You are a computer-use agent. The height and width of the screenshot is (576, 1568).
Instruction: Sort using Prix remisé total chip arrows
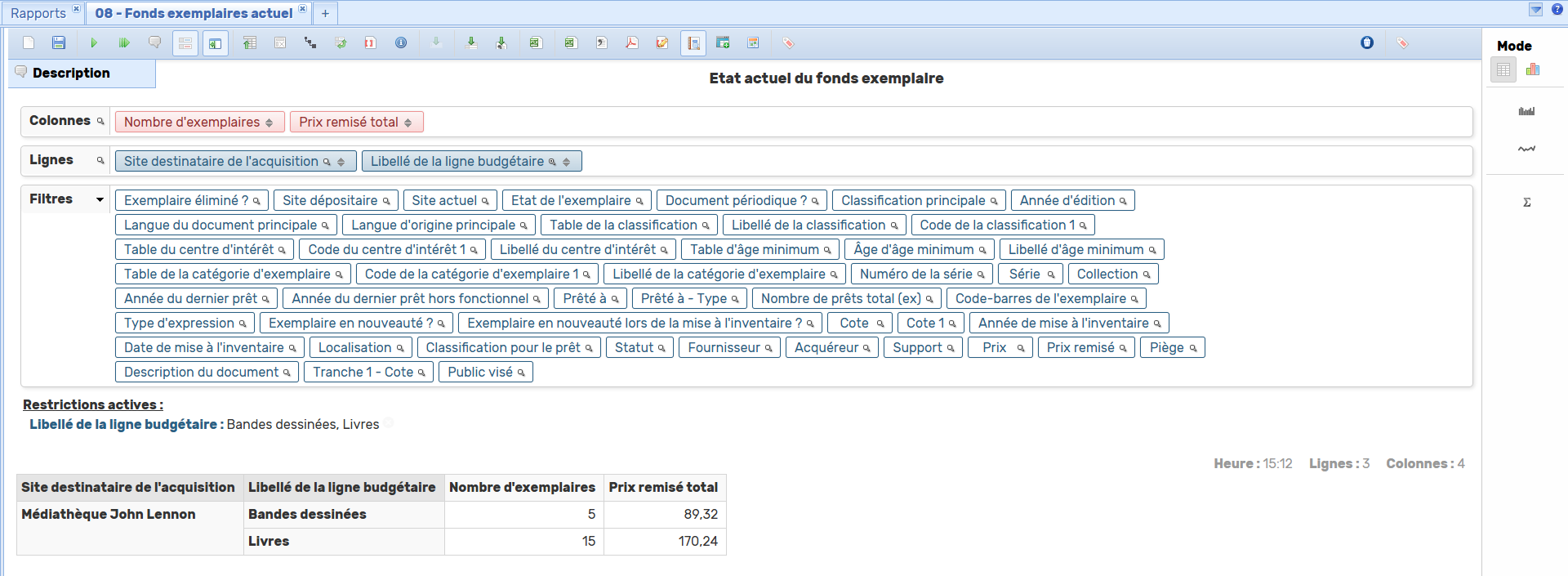408,123
